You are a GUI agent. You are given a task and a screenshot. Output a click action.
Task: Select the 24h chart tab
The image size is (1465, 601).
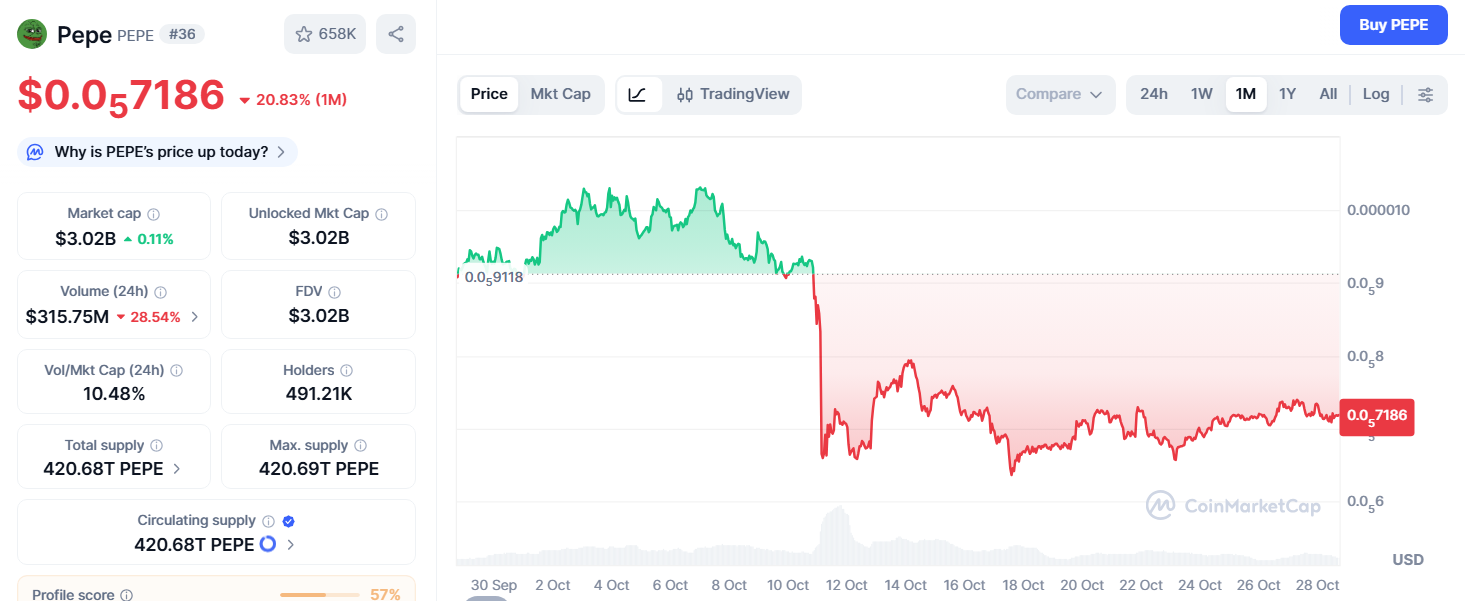1154,94
